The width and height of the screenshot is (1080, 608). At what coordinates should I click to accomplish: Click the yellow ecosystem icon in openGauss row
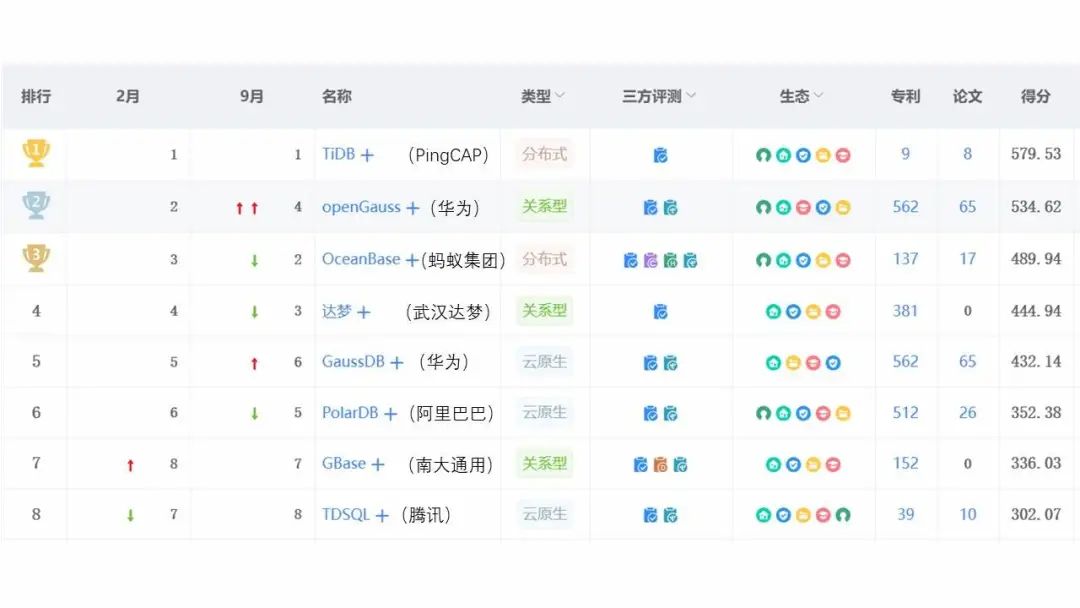click(842, 207)
